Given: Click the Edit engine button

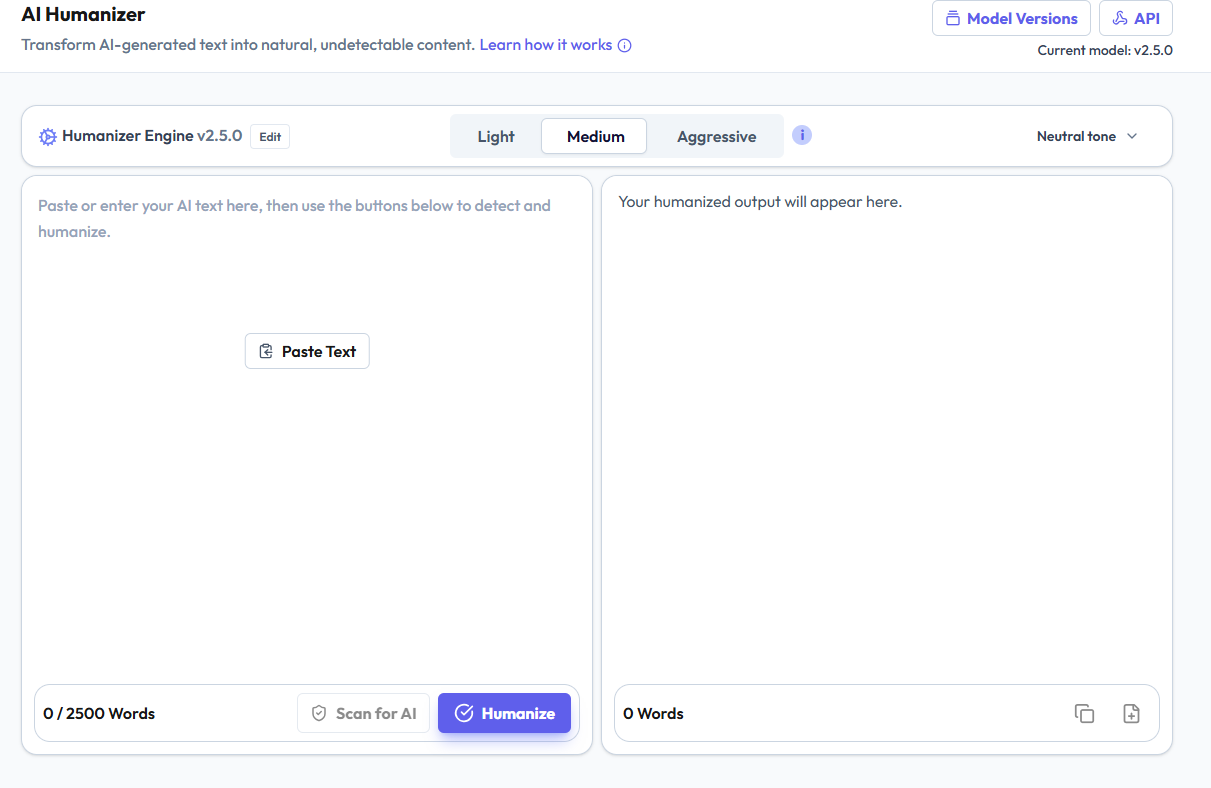Looking at the screenshot, I should pos(270,137).
